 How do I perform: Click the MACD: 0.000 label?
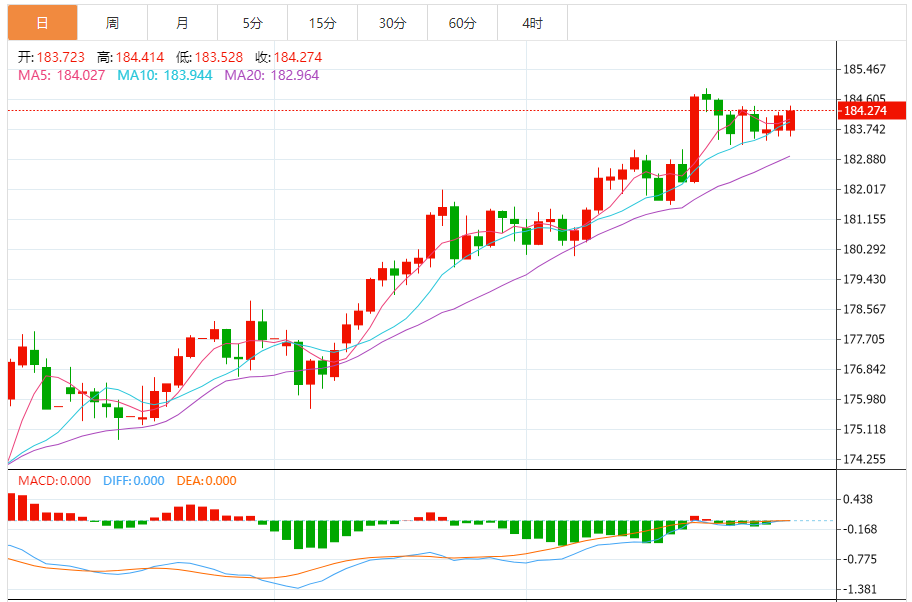55,481
